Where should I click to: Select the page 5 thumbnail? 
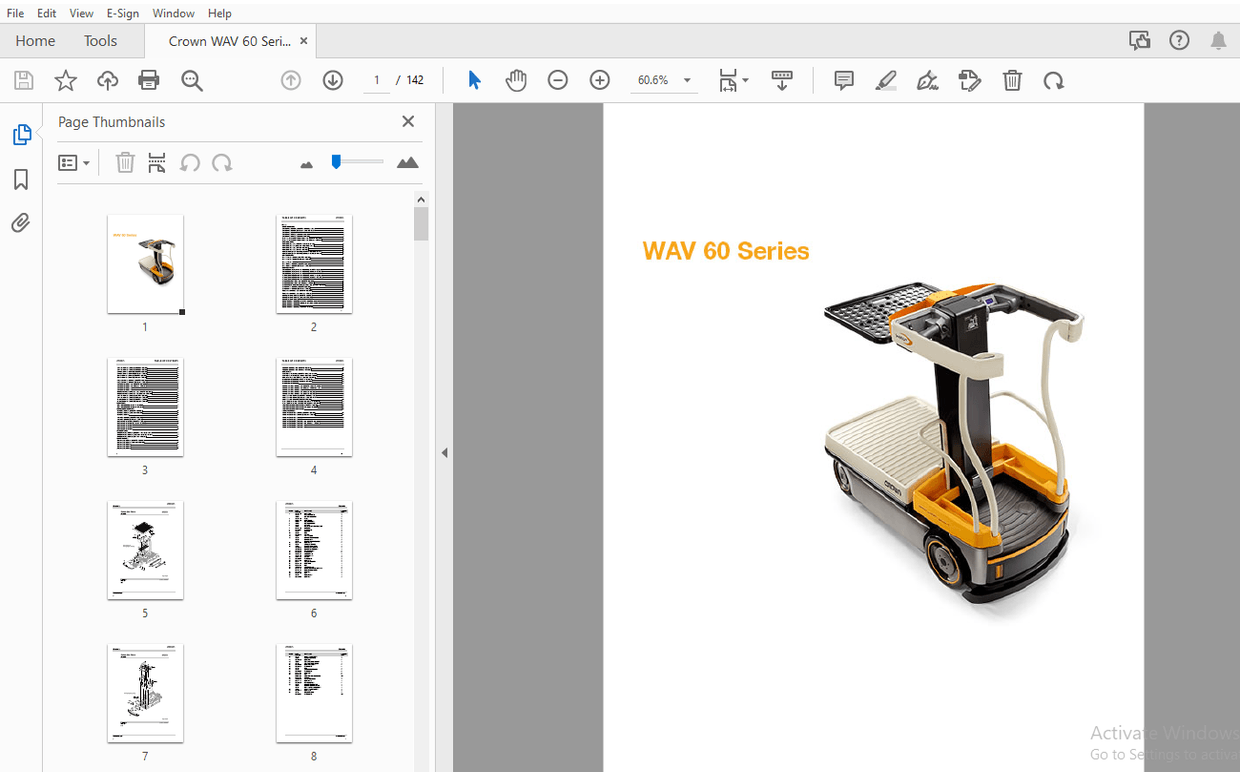pos(145,550)
